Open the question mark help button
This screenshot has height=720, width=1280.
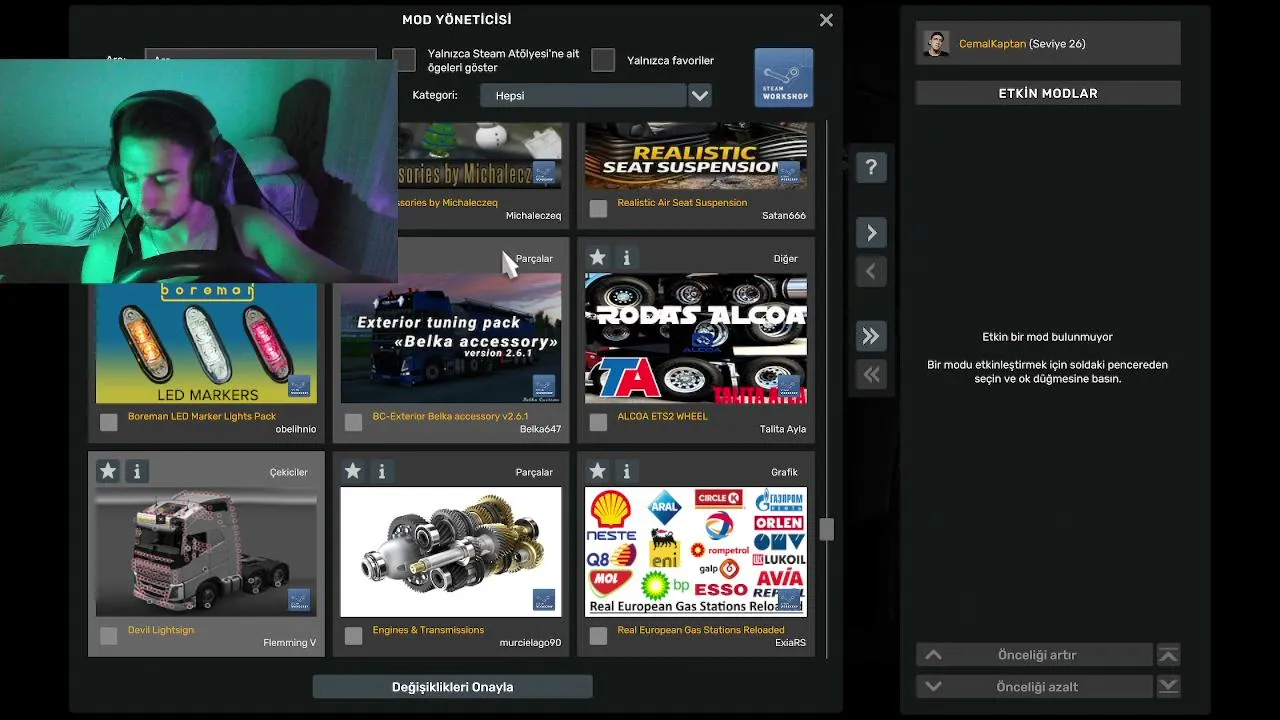point(871,167)
